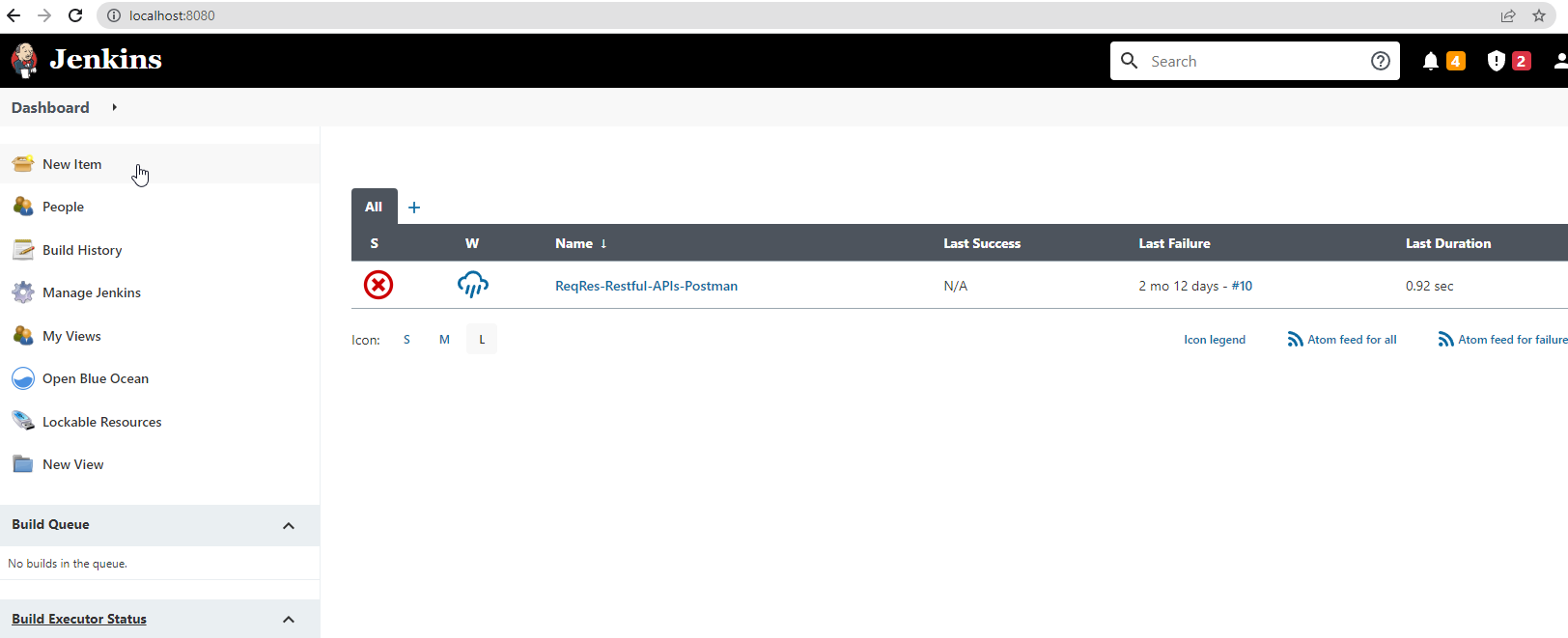Click the failed build red status icon
The height and width of the screenshot is (638, 1568).
[x=378, y=285]
